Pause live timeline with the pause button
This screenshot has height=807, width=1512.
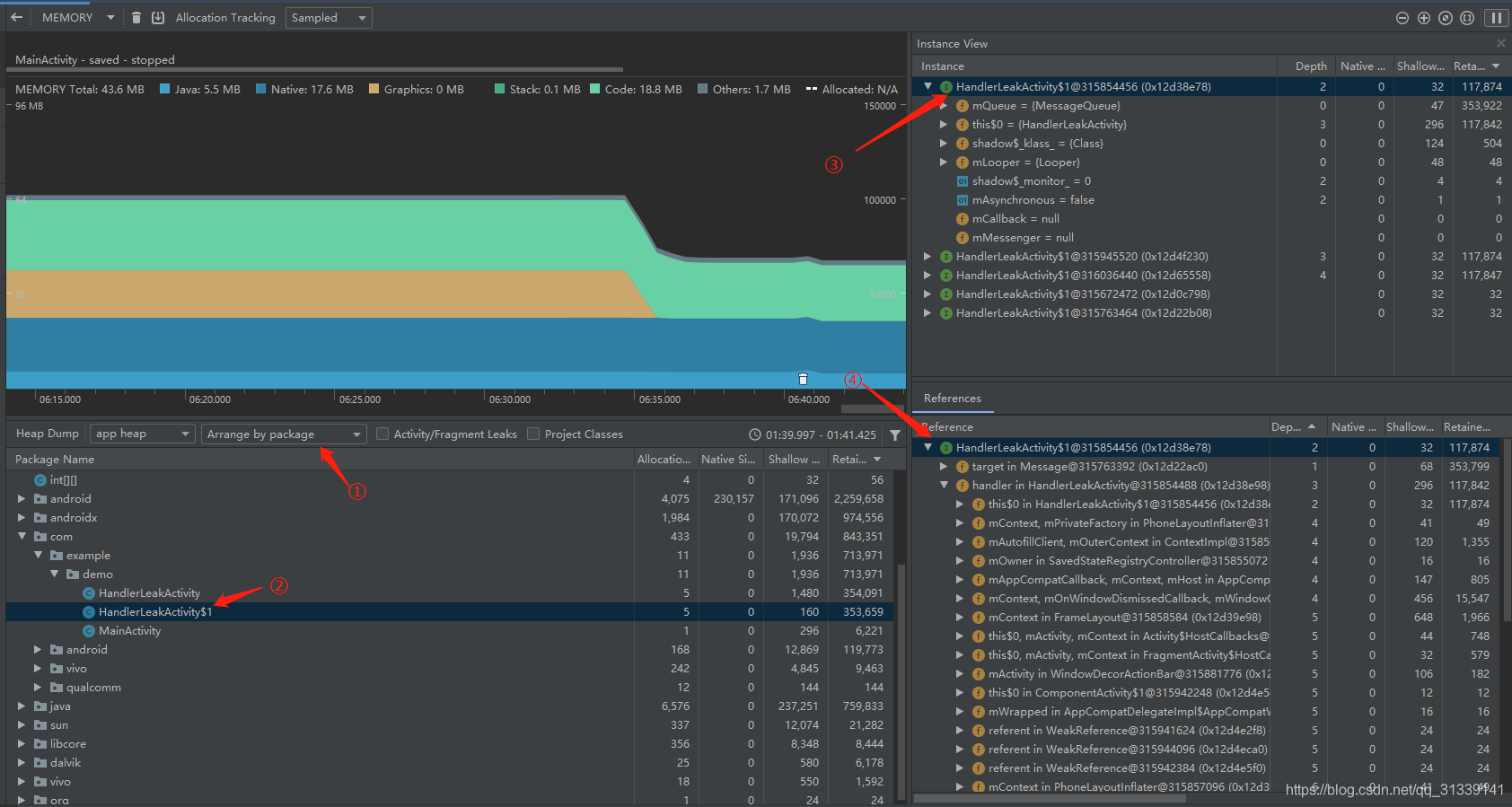(x=1497, y=18)
